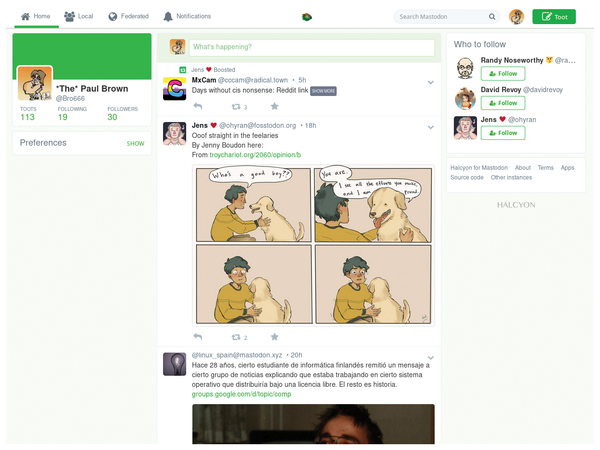Viewport: 600px width, 450px height.
Task: Open the Terms footer link
Action: click(x=546, y=168)
